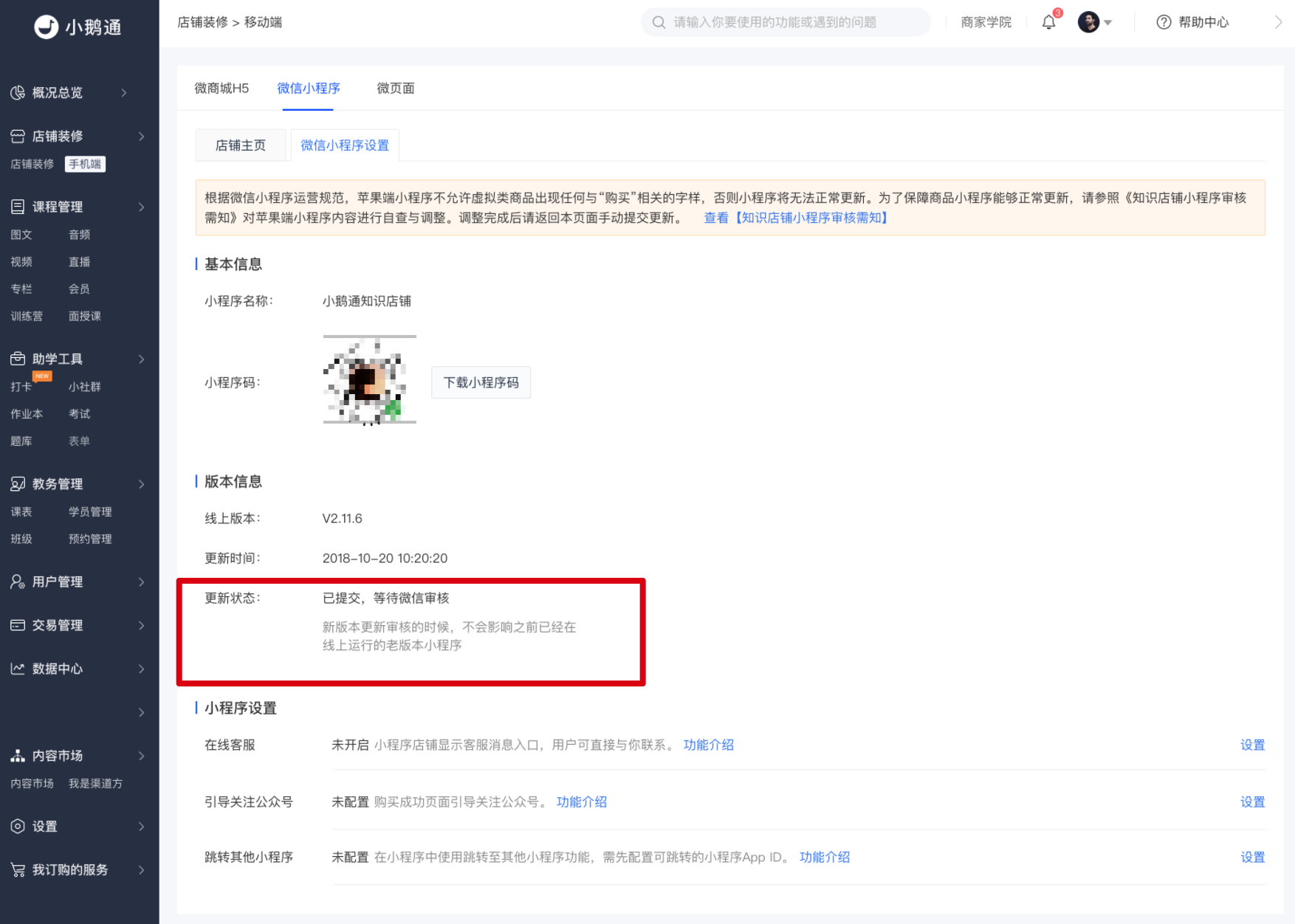Click 设置 for 在线客服 row
This screenshot has height=924, width=1295.
(x=1252, y=745)
